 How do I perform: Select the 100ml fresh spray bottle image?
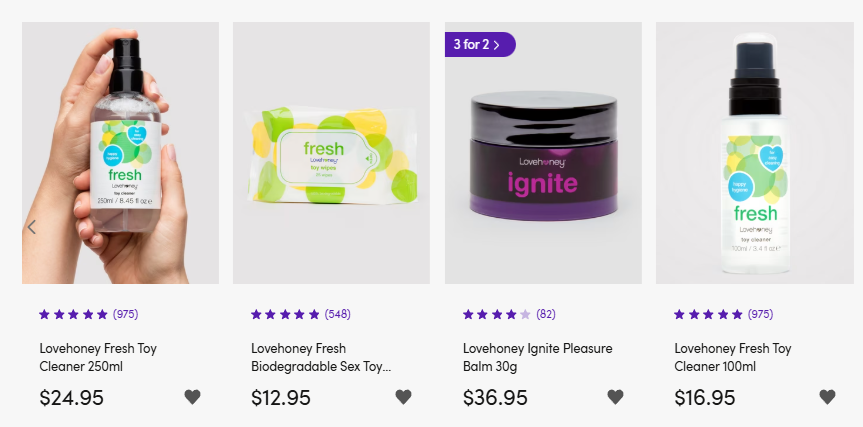point(755,153)
